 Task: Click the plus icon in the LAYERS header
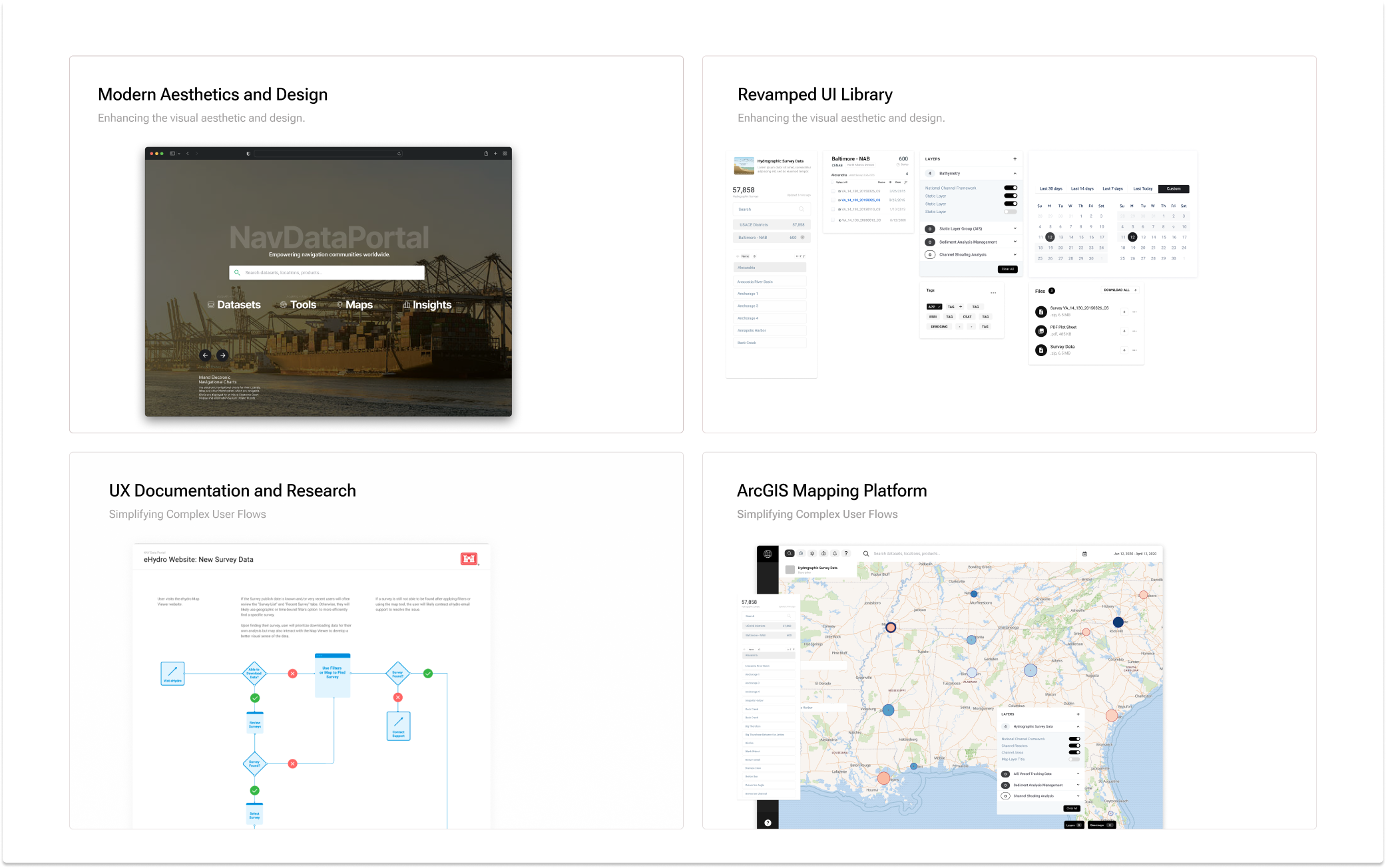pyautogui.click(x=1015, y=159)
